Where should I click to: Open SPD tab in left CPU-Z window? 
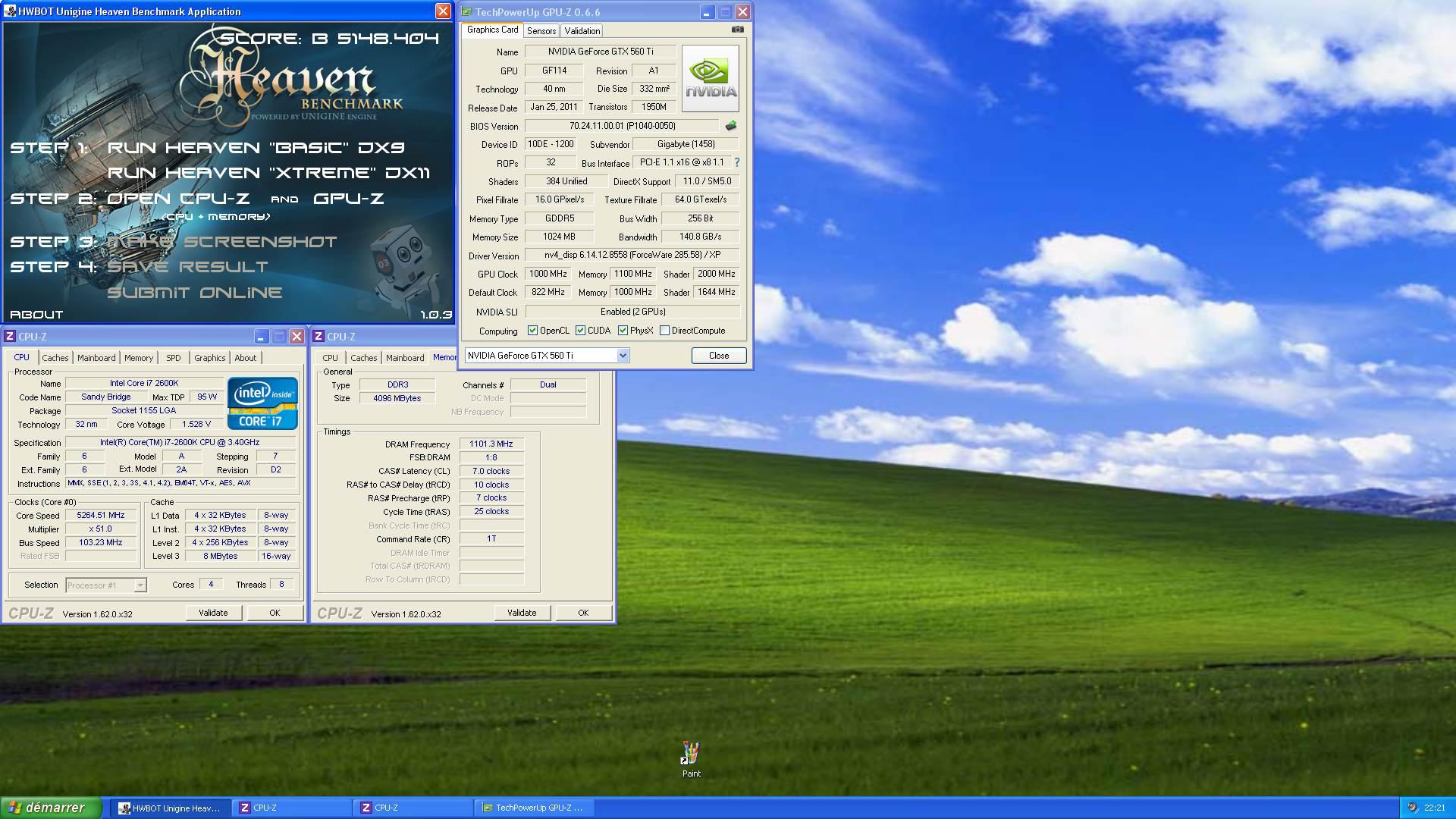(x=174, y=358)
